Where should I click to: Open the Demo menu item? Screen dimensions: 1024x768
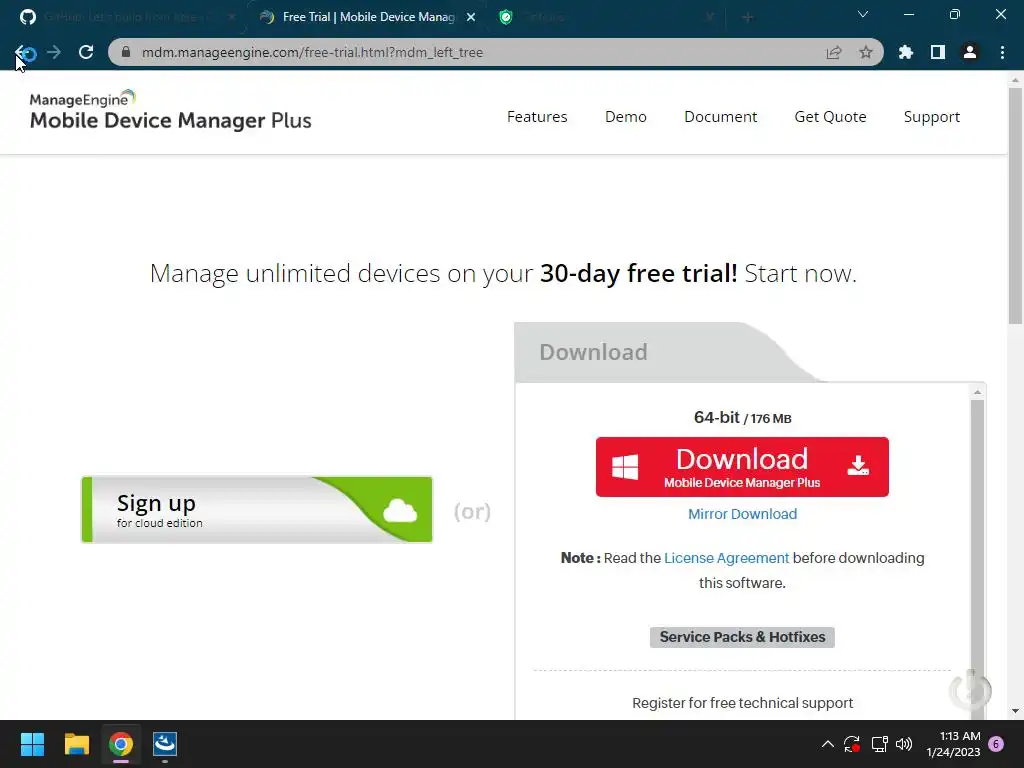click(x=626, y=117)
